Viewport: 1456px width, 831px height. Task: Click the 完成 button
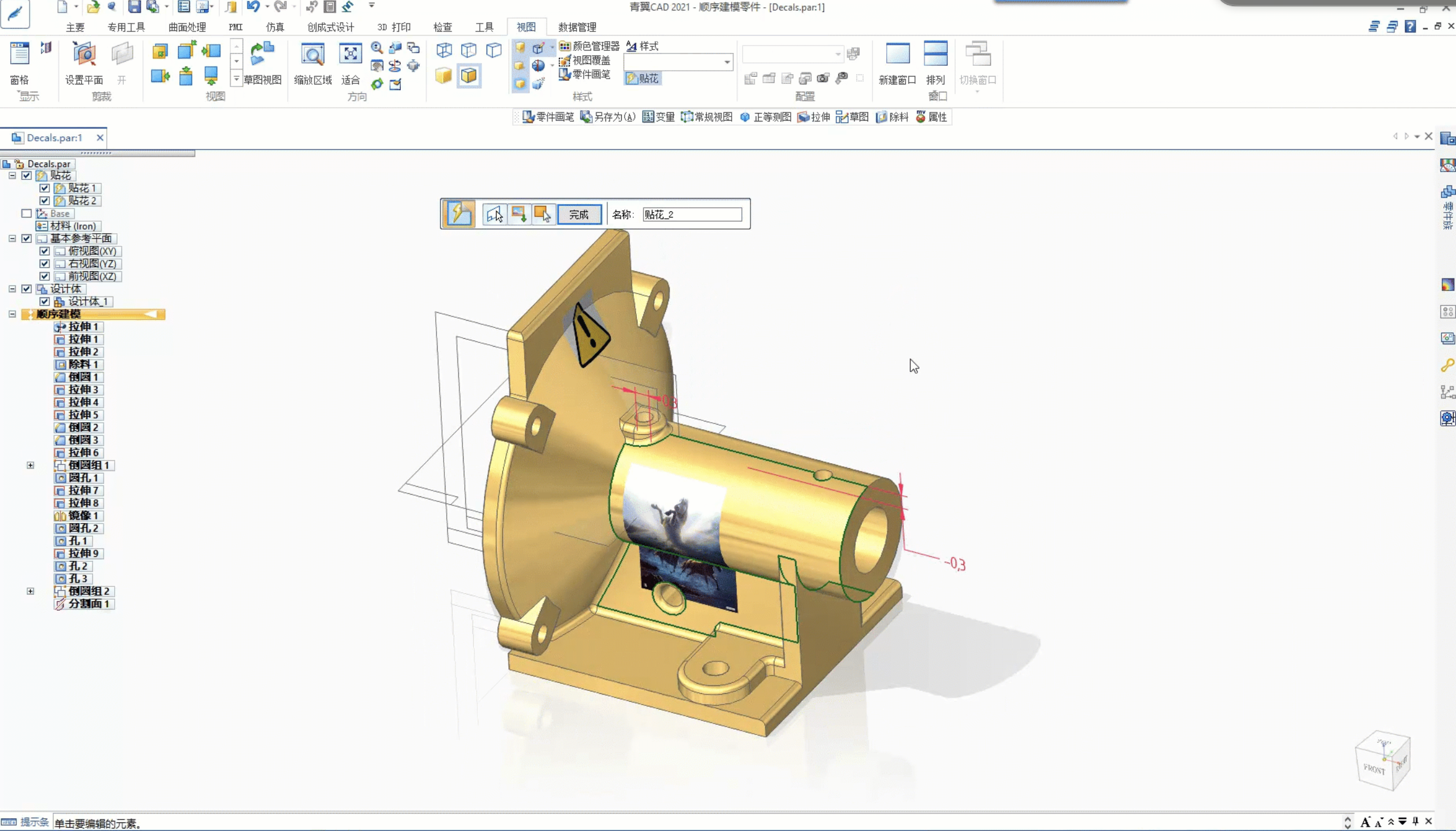pyautogui.click(x=579, y=214)
